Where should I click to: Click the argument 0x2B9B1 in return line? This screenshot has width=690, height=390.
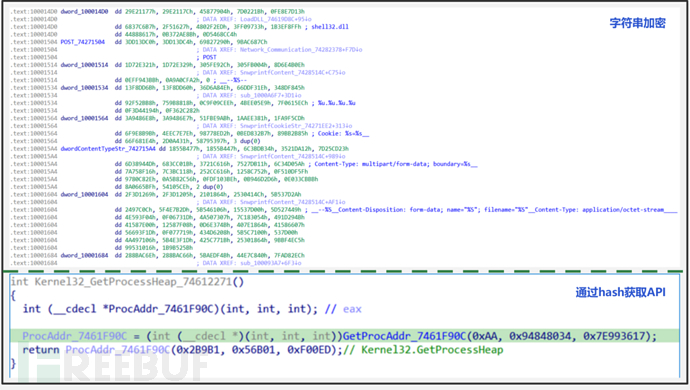click(x=199, y=350)
